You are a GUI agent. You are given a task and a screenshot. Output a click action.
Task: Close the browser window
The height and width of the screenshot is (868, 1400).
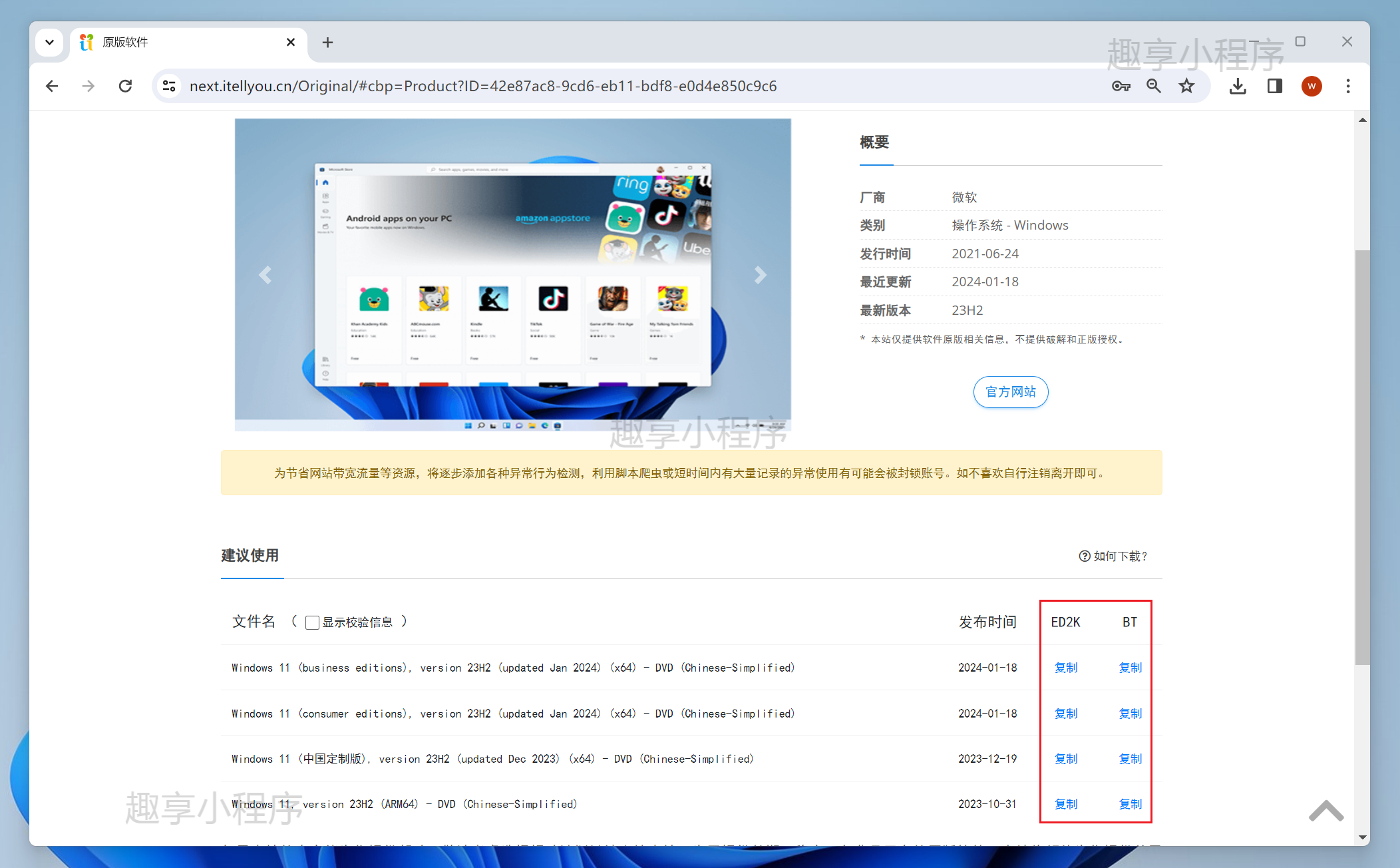pyautogui.click(x=1347, y=41)
